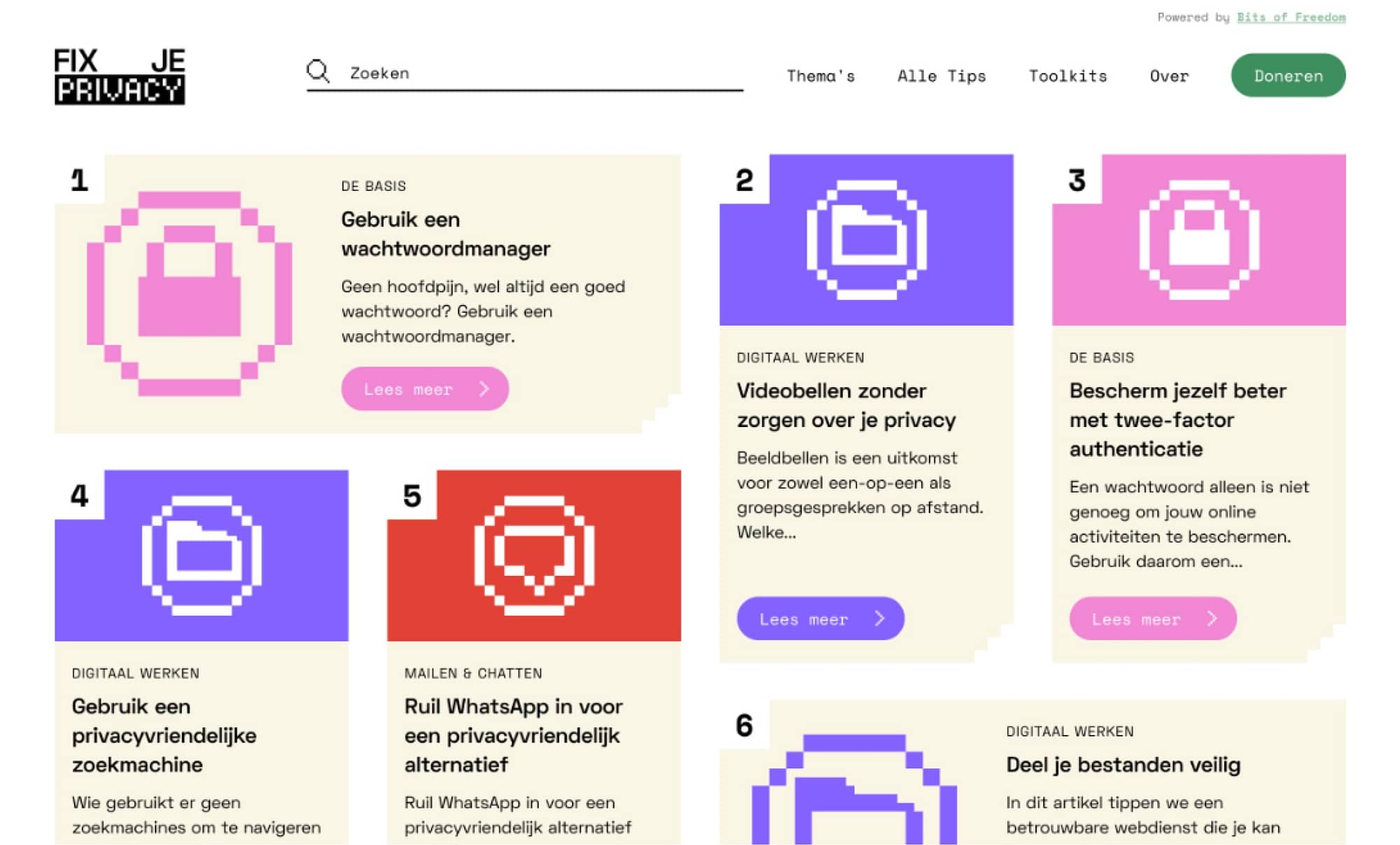
Task: Click the magnifying glass search icon
Action: point(318,71)
